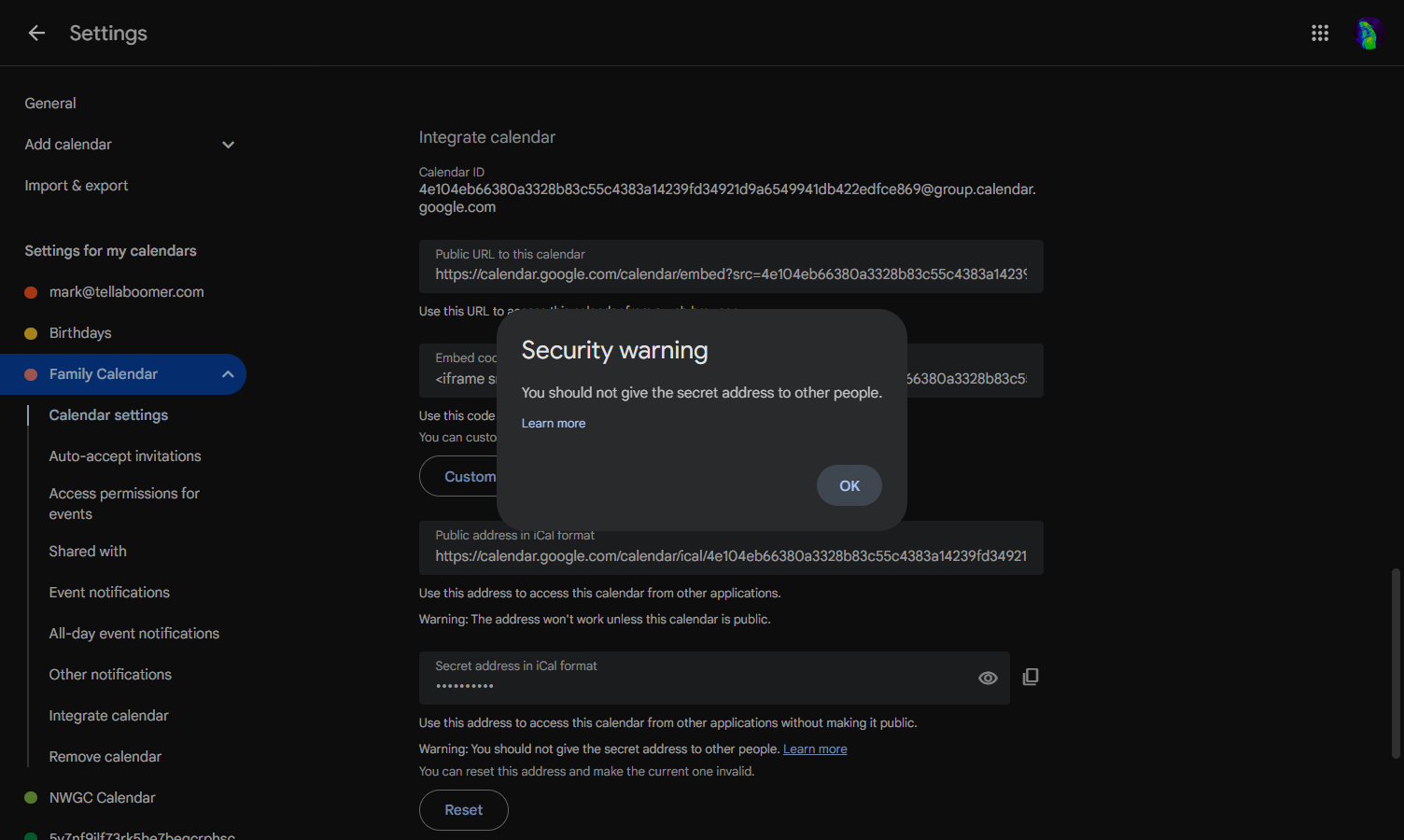1404x840 pixels.
Task: Open the Google apps grid
Action: pos(1320,34)
